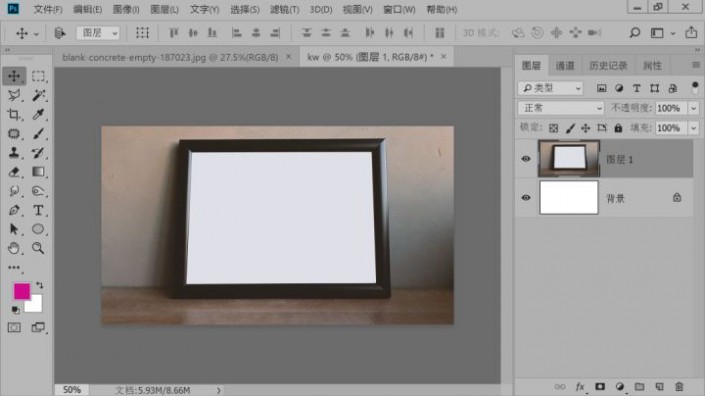Viewport: 705px width, 396px height.
Task: Open the auto-select 图层 dropdown
Action: [x=98, y=33]
